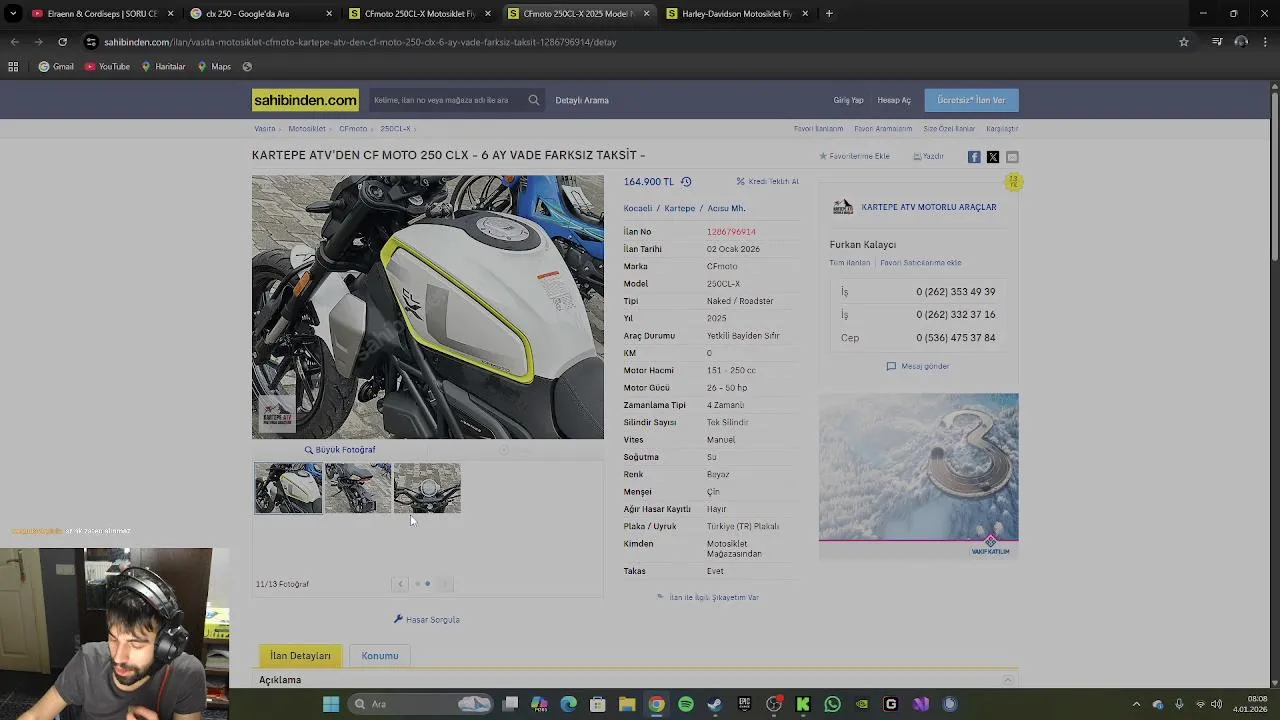Click Favori İlanlarım link

point(819,129)
